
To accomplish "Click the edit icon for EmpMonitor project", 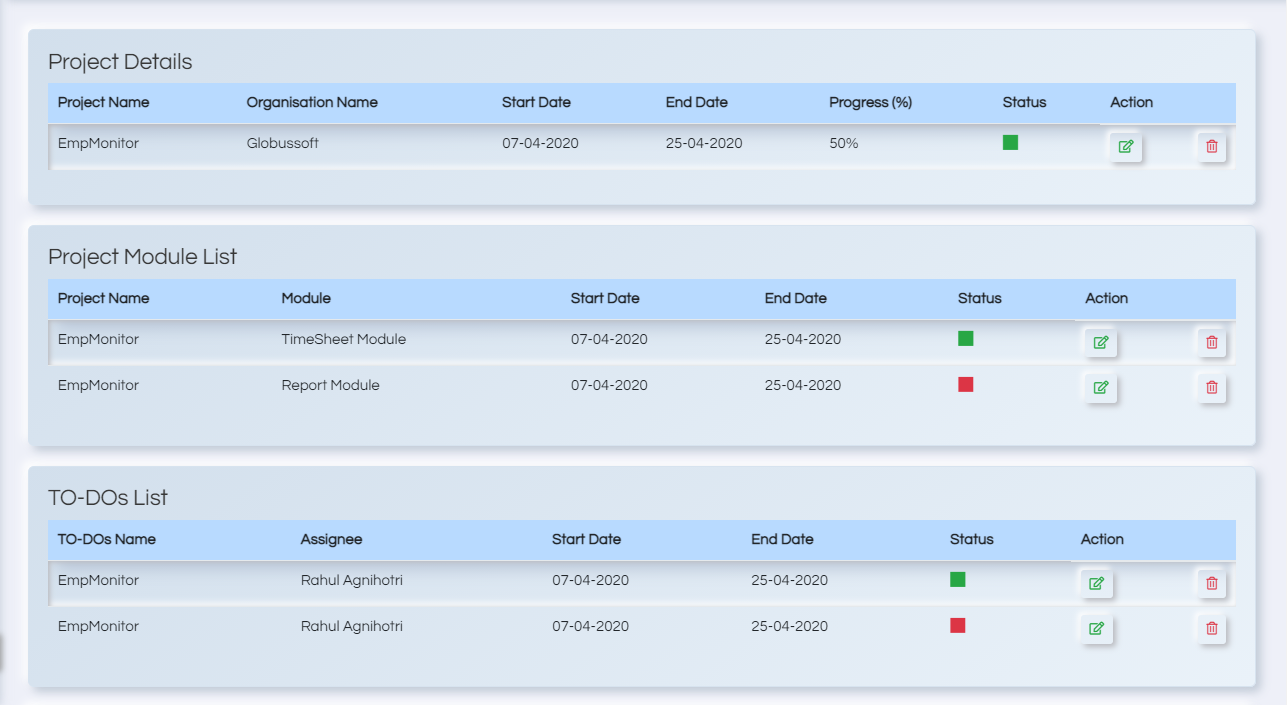I will 1125,146.
